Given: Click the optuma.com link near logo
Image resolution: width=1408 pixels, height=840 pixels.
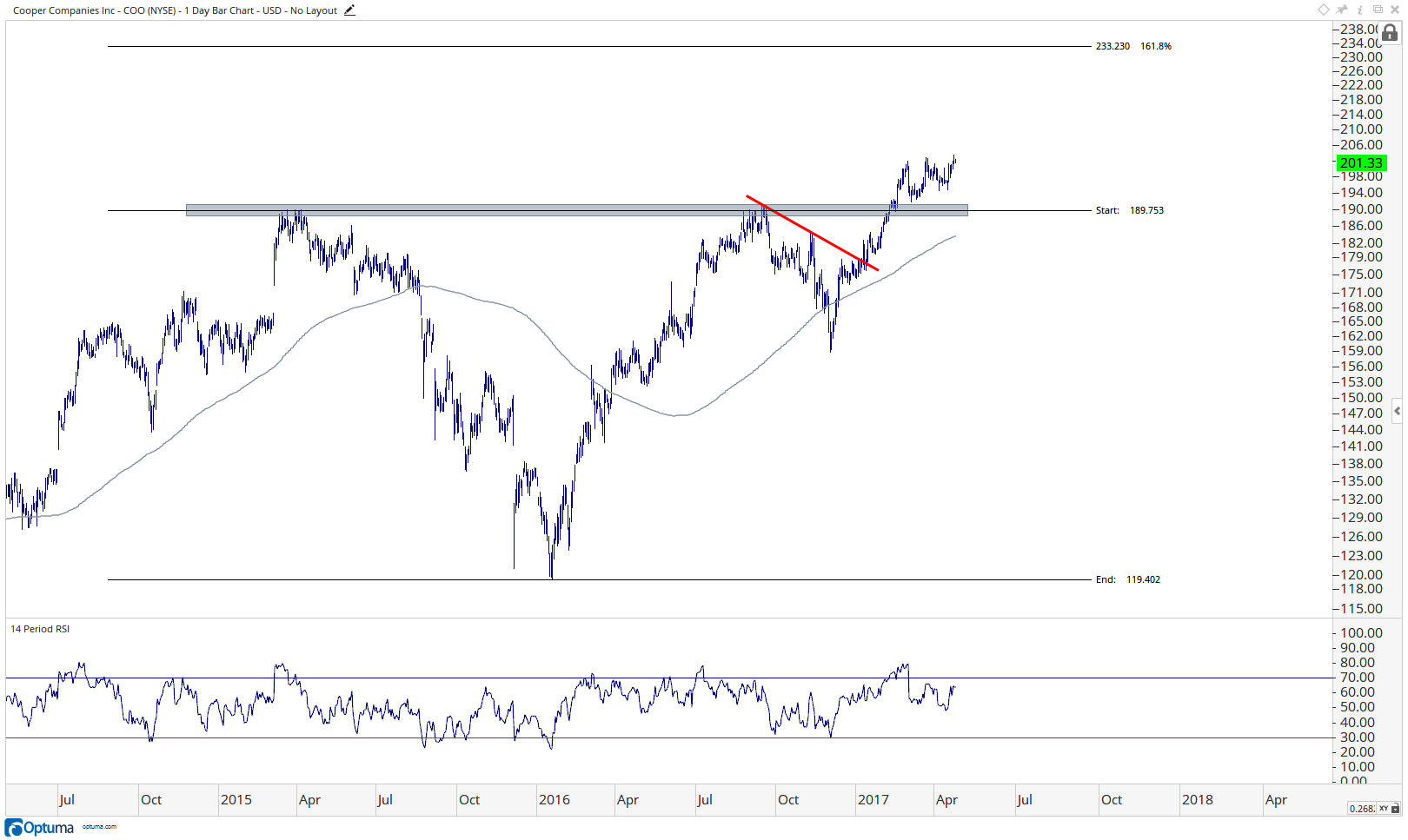Looking at the screenshot, I should (99, 827).
